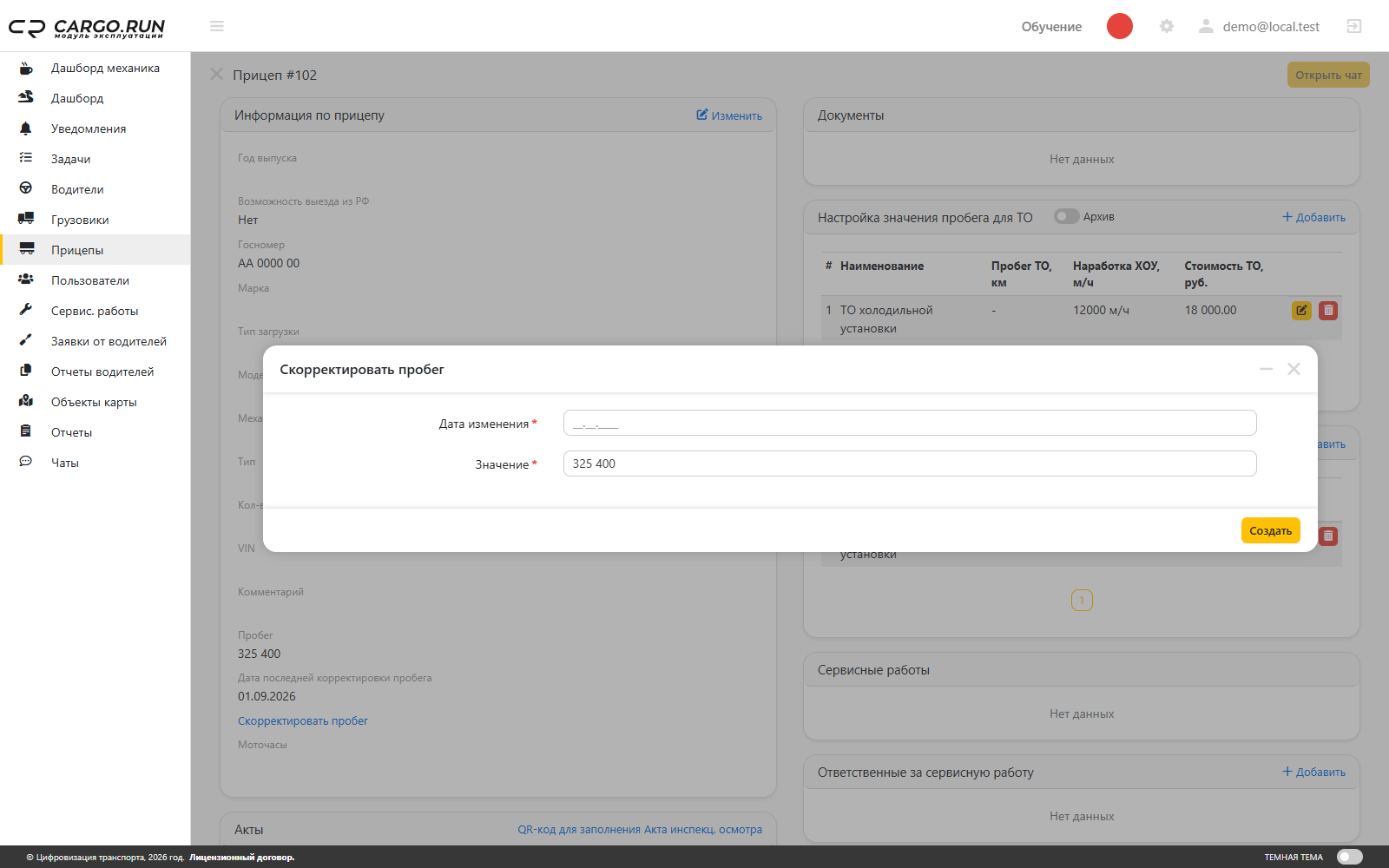The height and width of the screenshot is (868, 1389).
Task: Go to Дашборд in sidebar
Action: coord(95,98)
